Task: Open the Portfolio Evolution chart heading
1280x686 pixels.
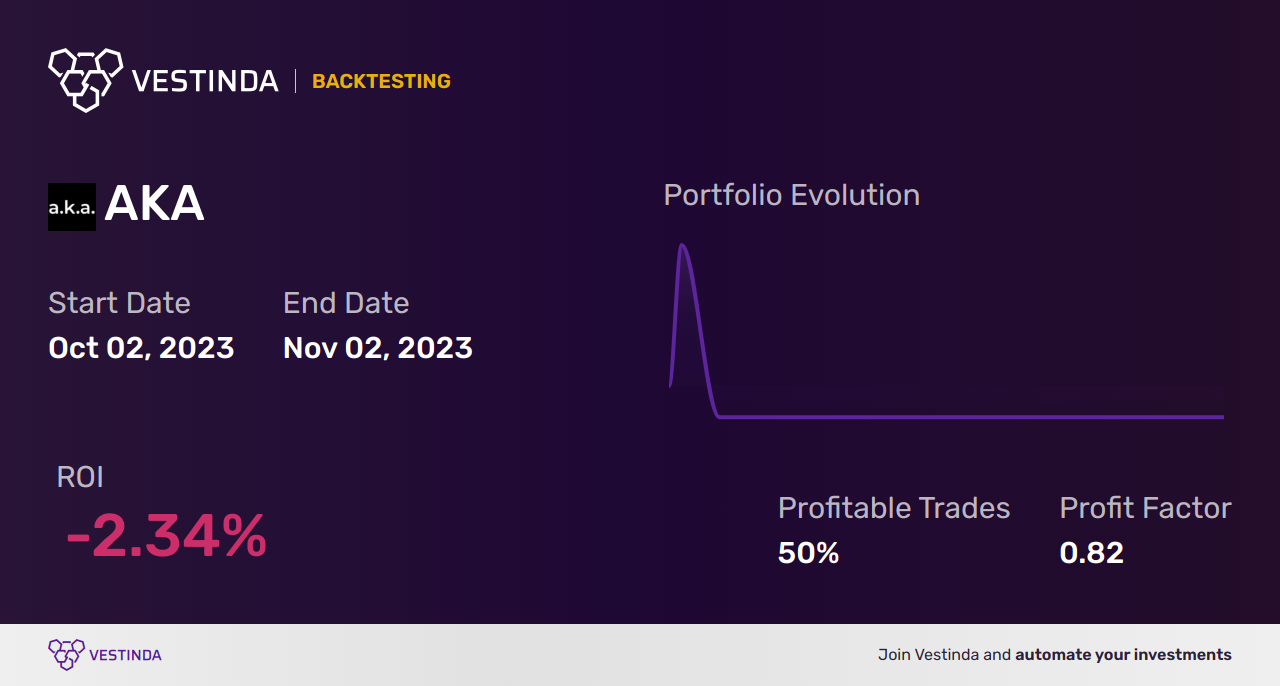Action: pos(792,195)
